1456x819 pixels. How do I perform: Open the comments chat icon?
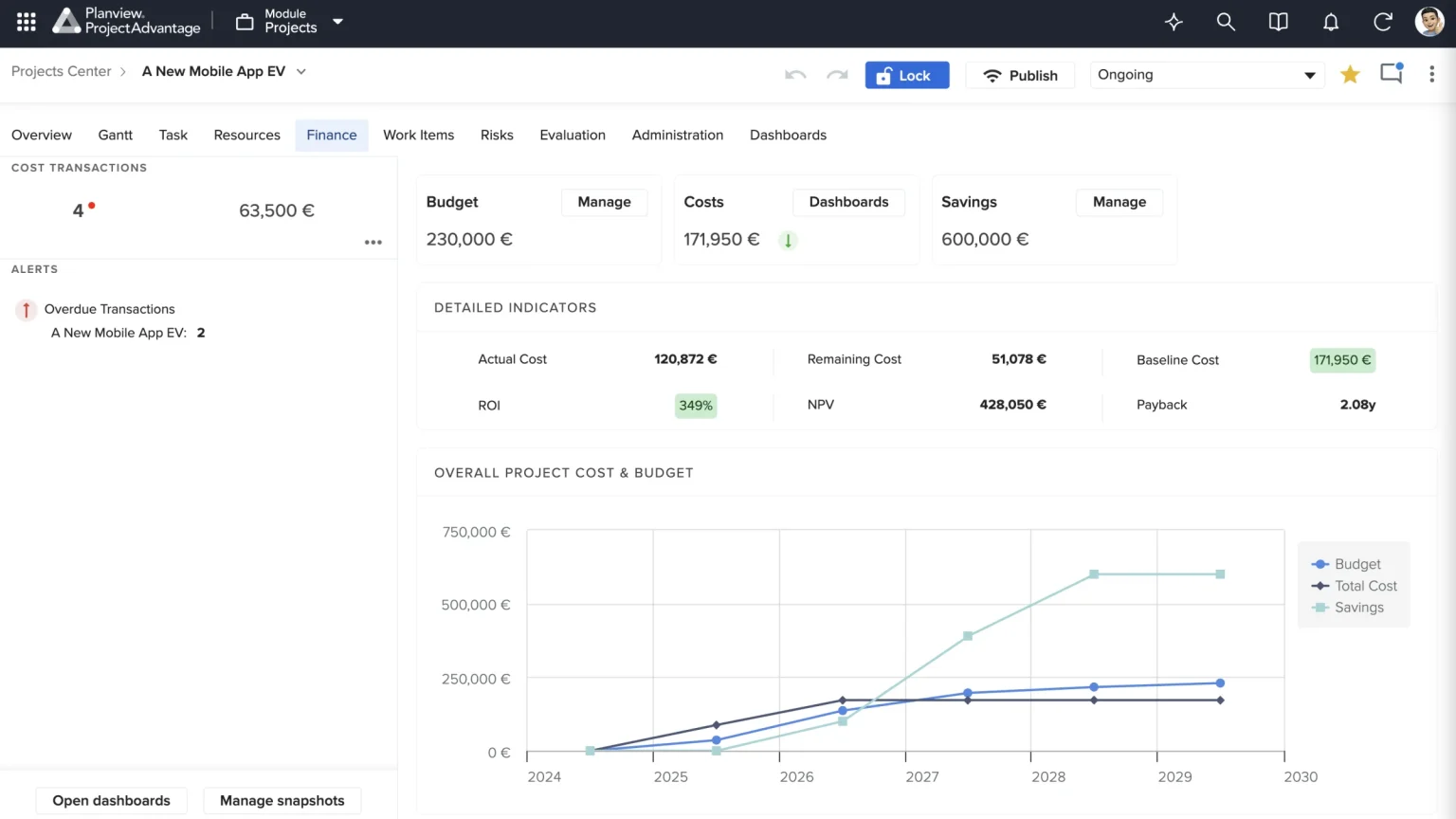[x=1392, y=73]
